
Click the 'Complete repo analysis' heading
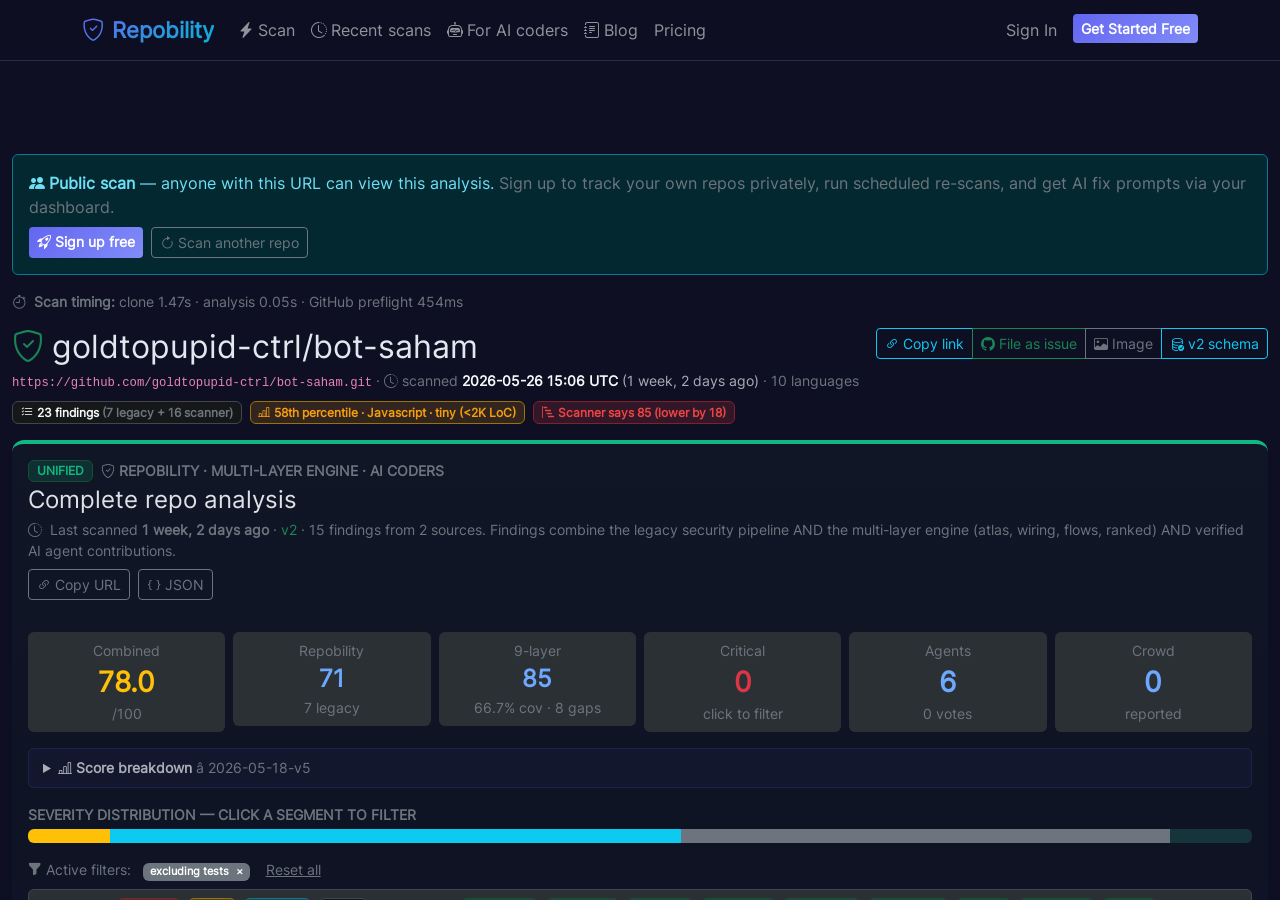click(x=162, y=499)
